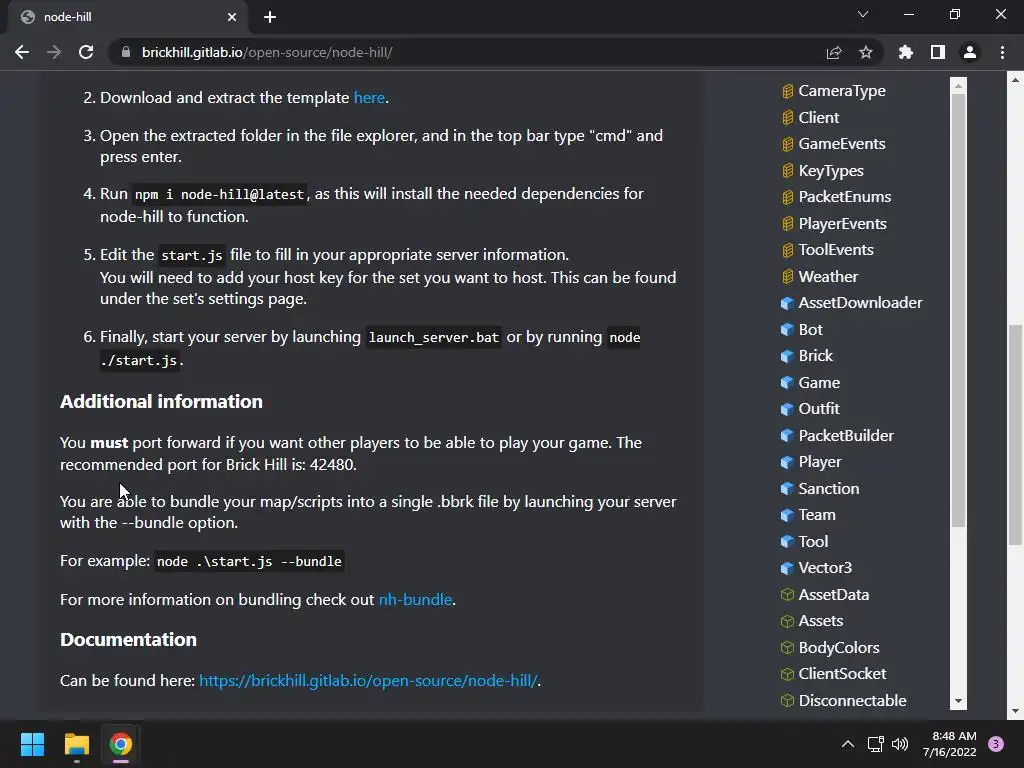Click the PlayerEvents enumeration icon
The image size is (1024, 768).
tap(788, 224)
